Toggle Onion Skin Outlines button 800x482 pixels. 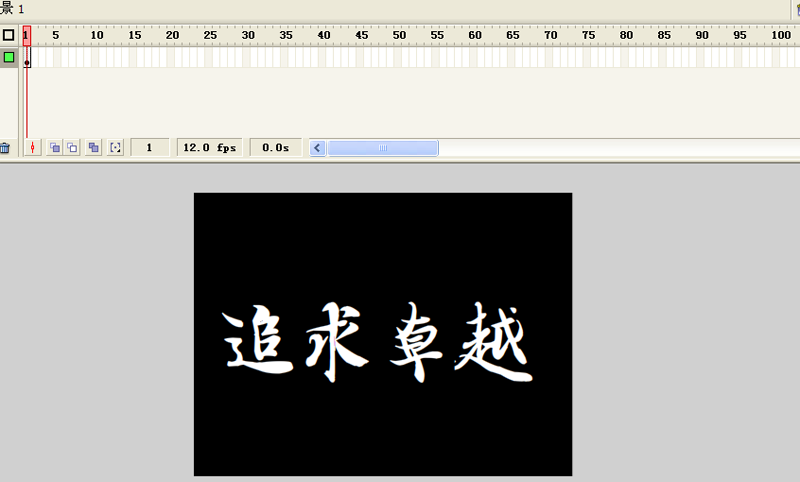[x=72, y=148]
